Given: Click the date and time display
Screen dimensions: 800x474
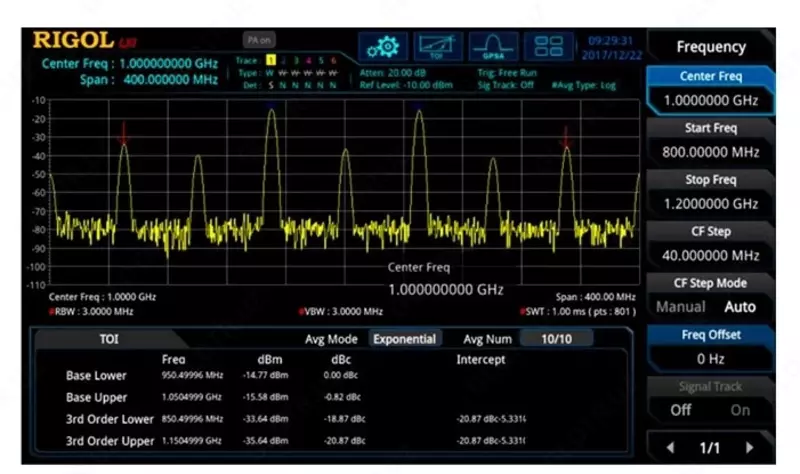Looking at the screenshot, I should coord(611,47).
